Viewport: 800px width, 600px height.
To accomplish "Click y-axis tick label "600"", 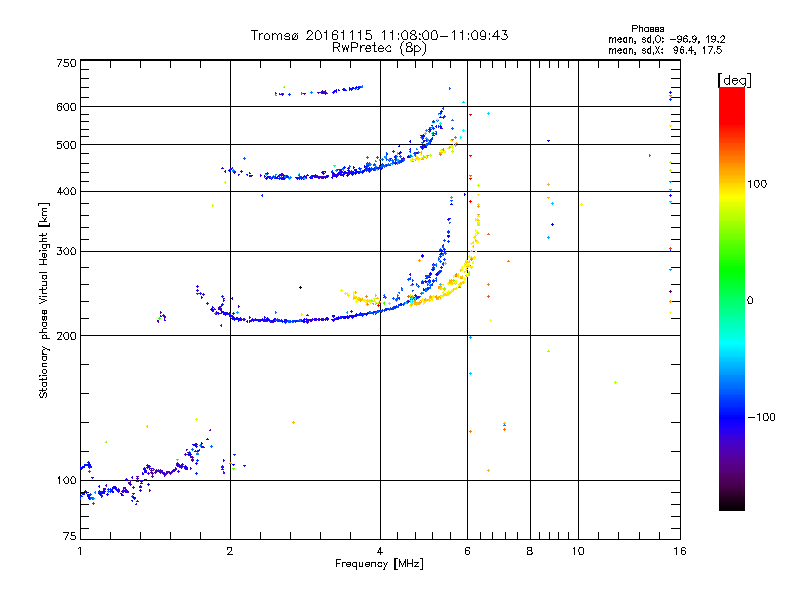I will (x=66, y=107).
